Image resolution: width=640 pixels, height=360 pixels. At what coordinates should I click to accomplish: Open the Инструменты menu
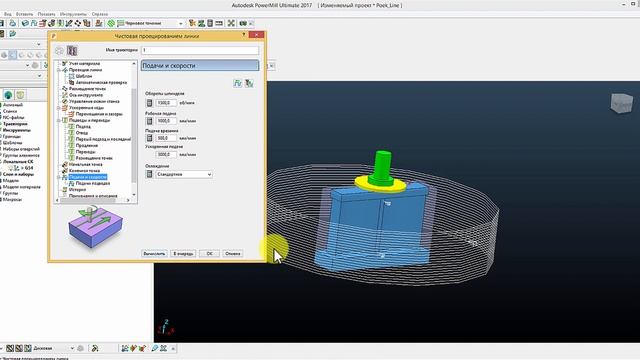click(73, 14)
